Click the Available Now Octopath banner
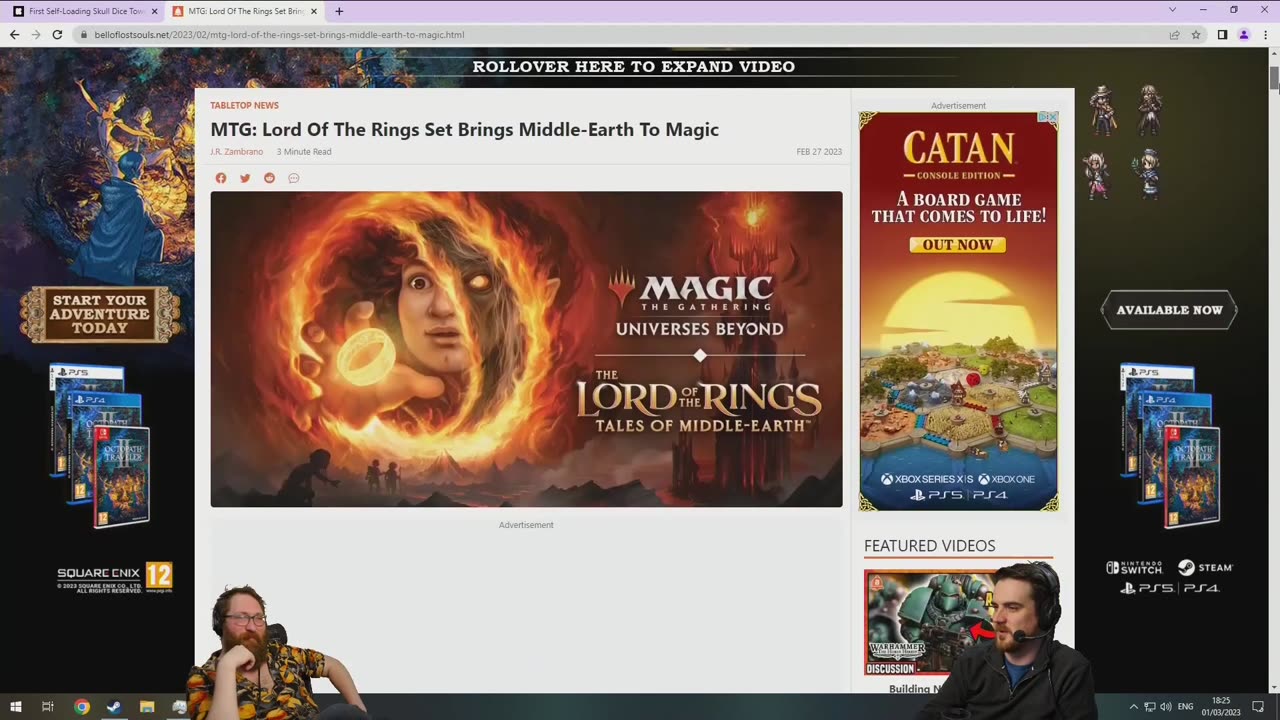 point(1169,310)
